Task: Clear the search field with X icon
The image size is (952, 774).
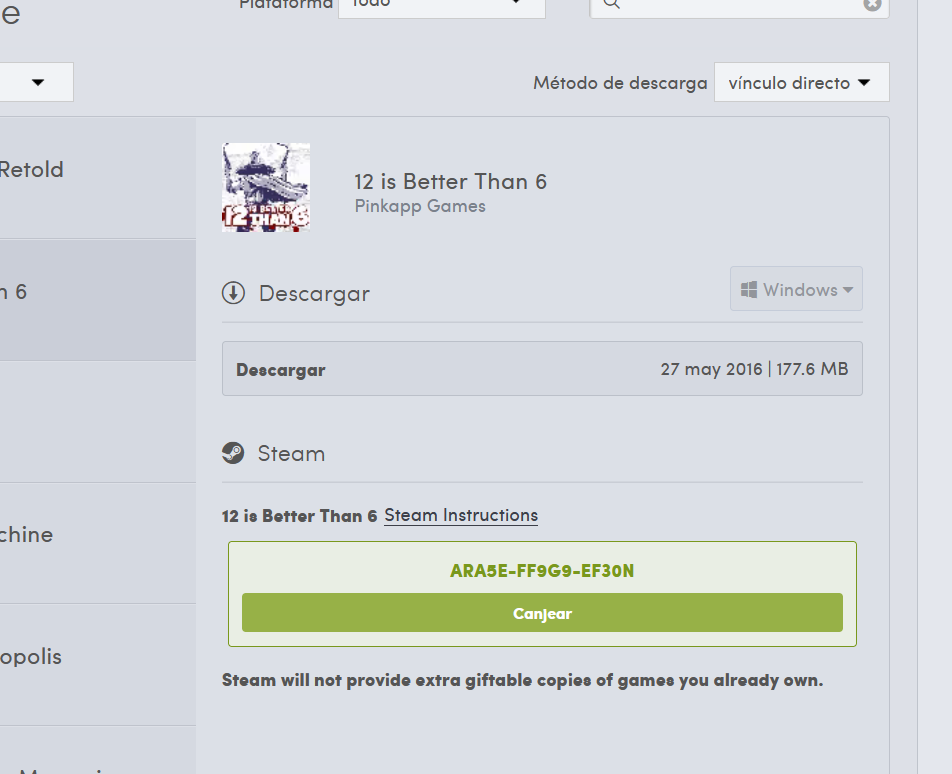Action: tap(872, 4)
